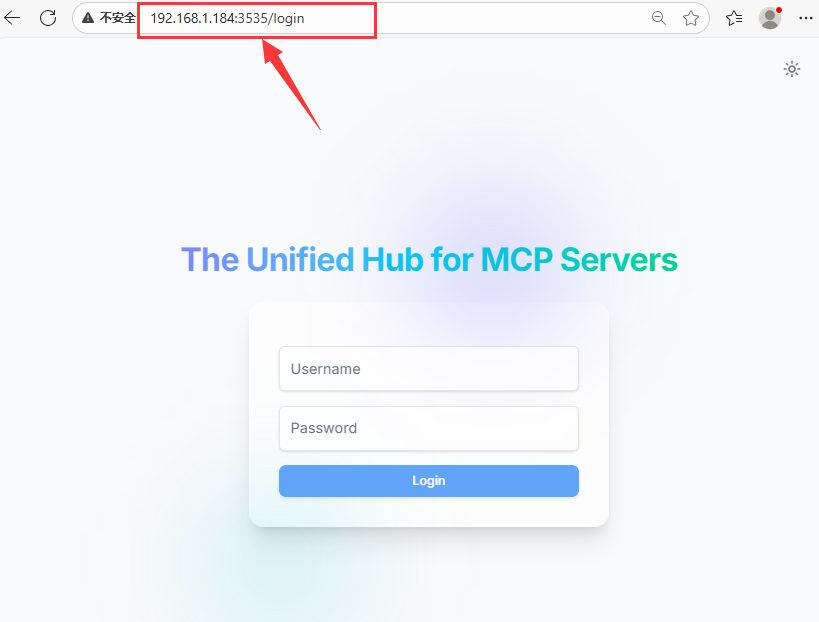Screen dimensions: 819x622
Task: Click the blue Login button
Action: [429, 481]
